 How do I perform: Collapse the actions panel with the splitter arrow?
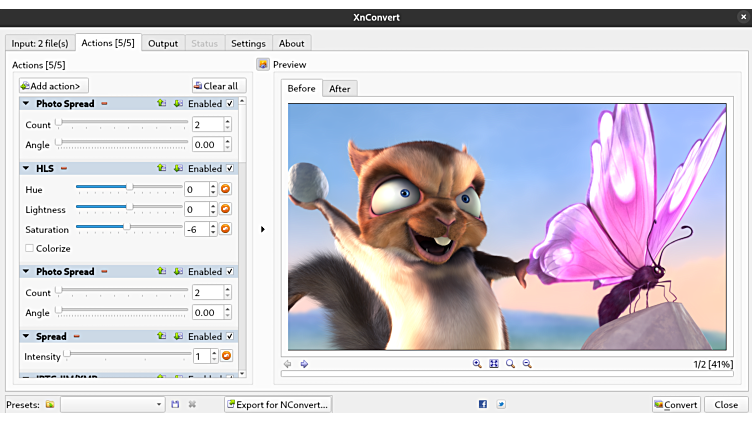[x=263, y=229]
